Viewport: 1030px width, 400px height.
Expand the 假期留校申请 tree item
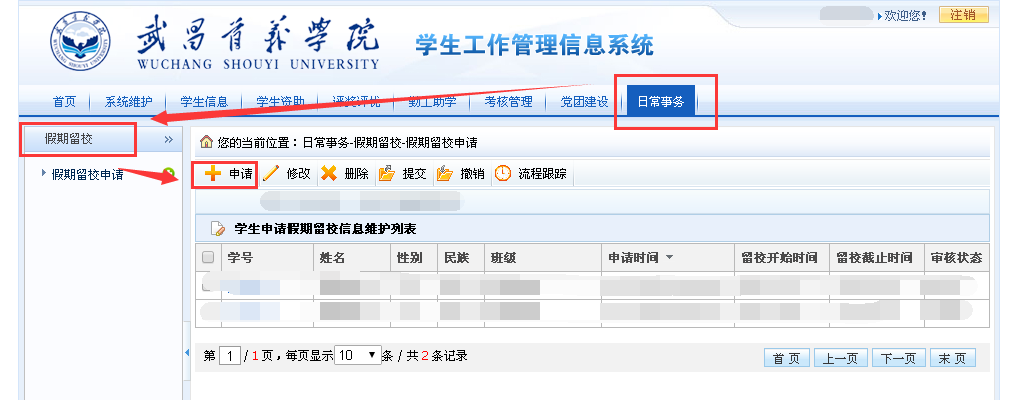click(44, 173)
